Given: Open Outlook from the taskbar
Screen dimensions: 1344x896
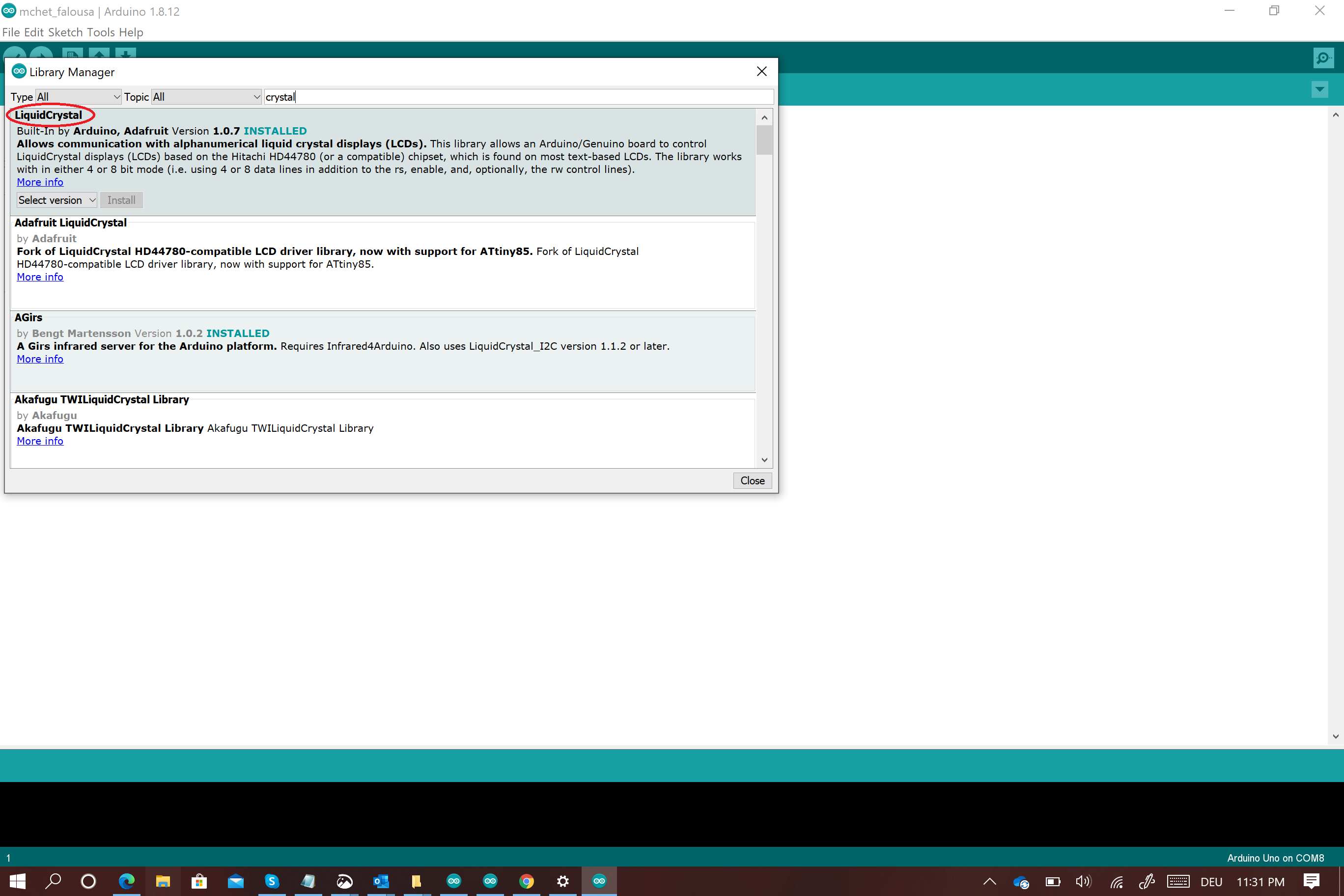Looking at the screenshot, I should [381, 881].
